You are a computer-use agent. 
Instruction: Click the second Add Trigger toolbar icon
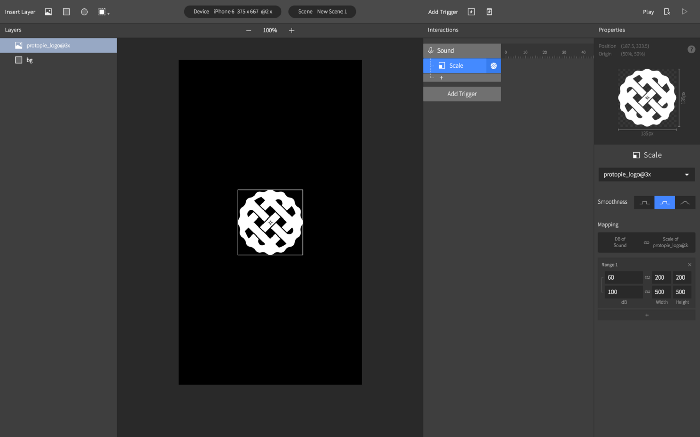point(489,12)
